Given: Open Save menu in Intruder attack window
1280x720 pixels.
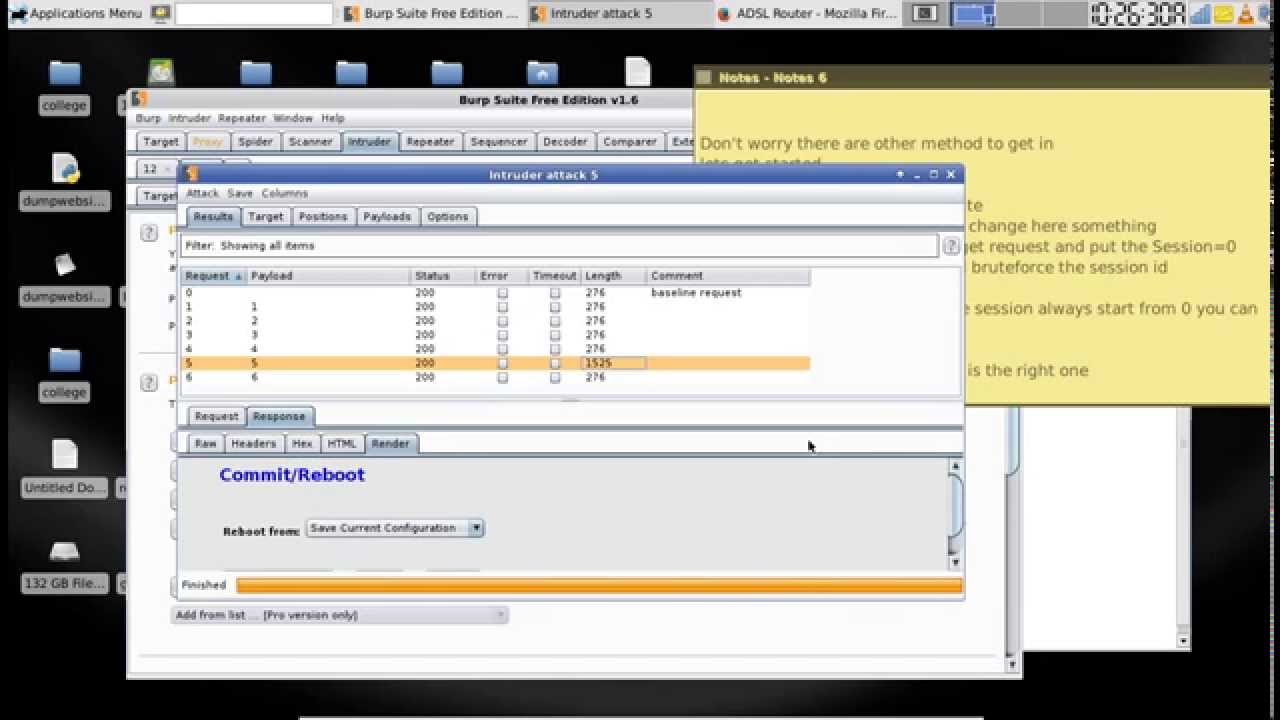Looking at the screenshot, I should click(x=240, y=193).
